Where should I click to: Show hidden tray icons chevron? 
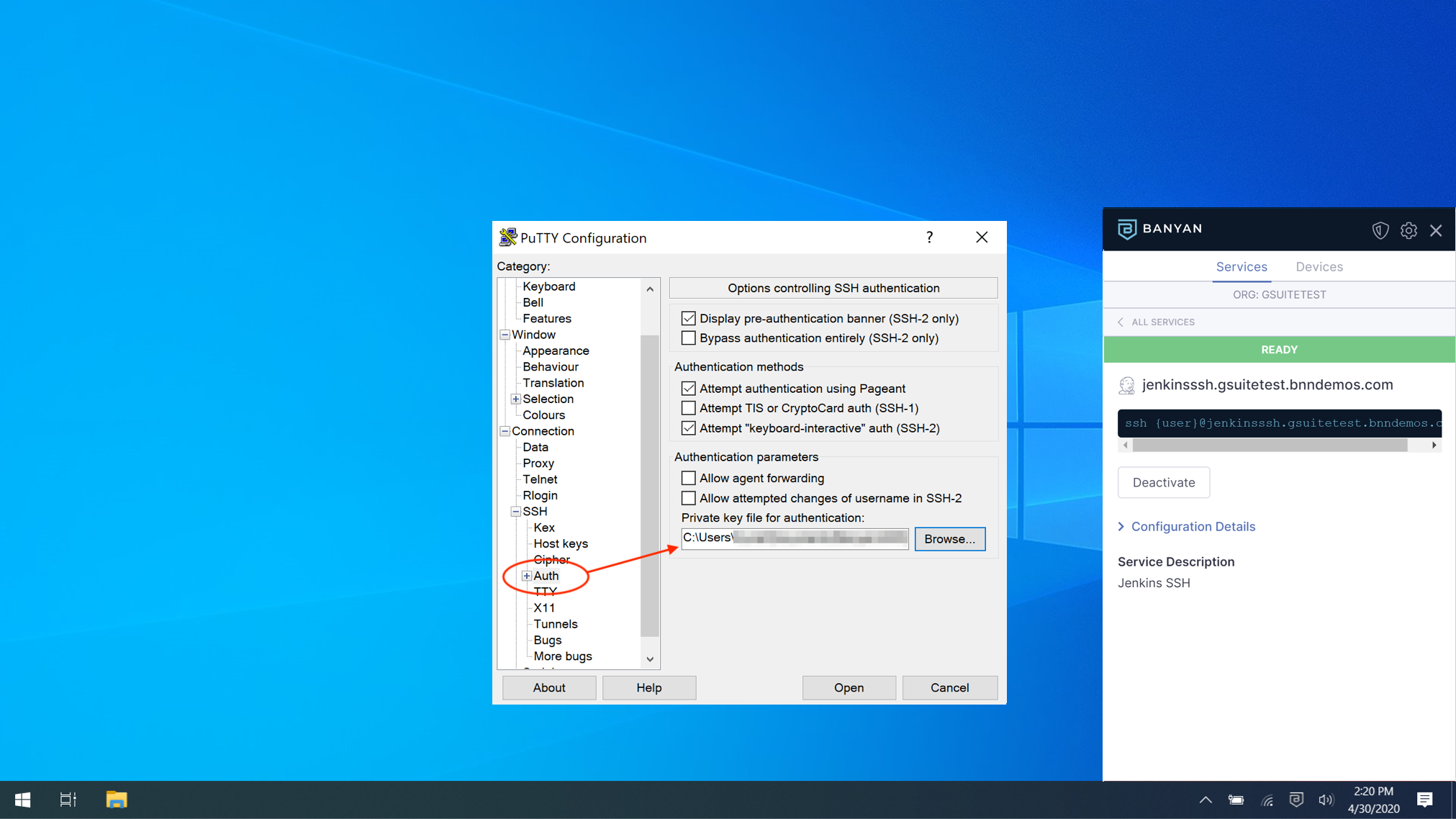point(1206,800)
